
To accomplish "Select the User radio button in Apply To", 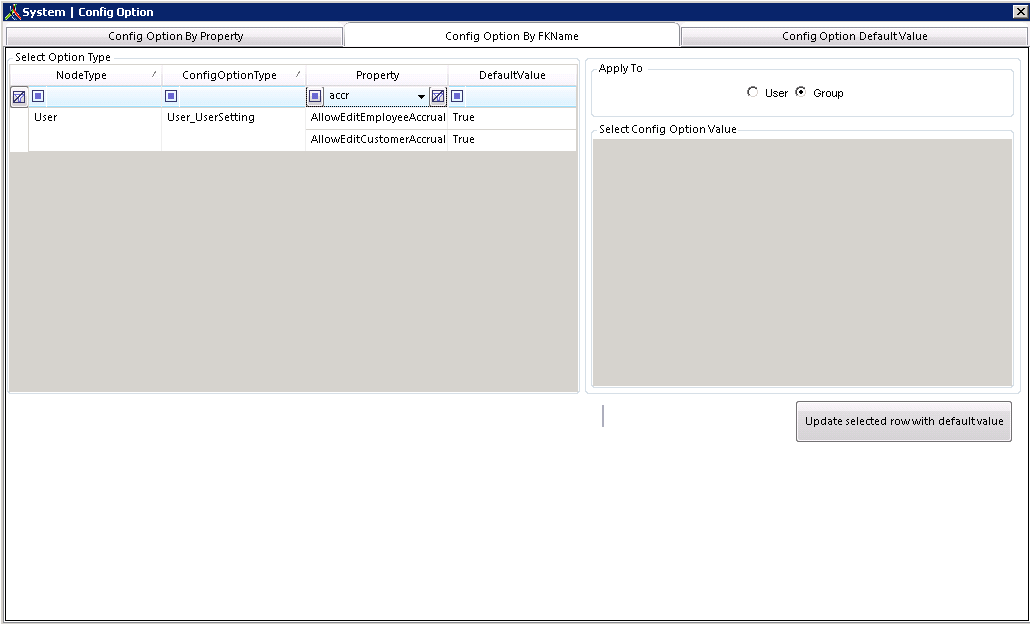I will pyautogui.click(x=752, y=91).
